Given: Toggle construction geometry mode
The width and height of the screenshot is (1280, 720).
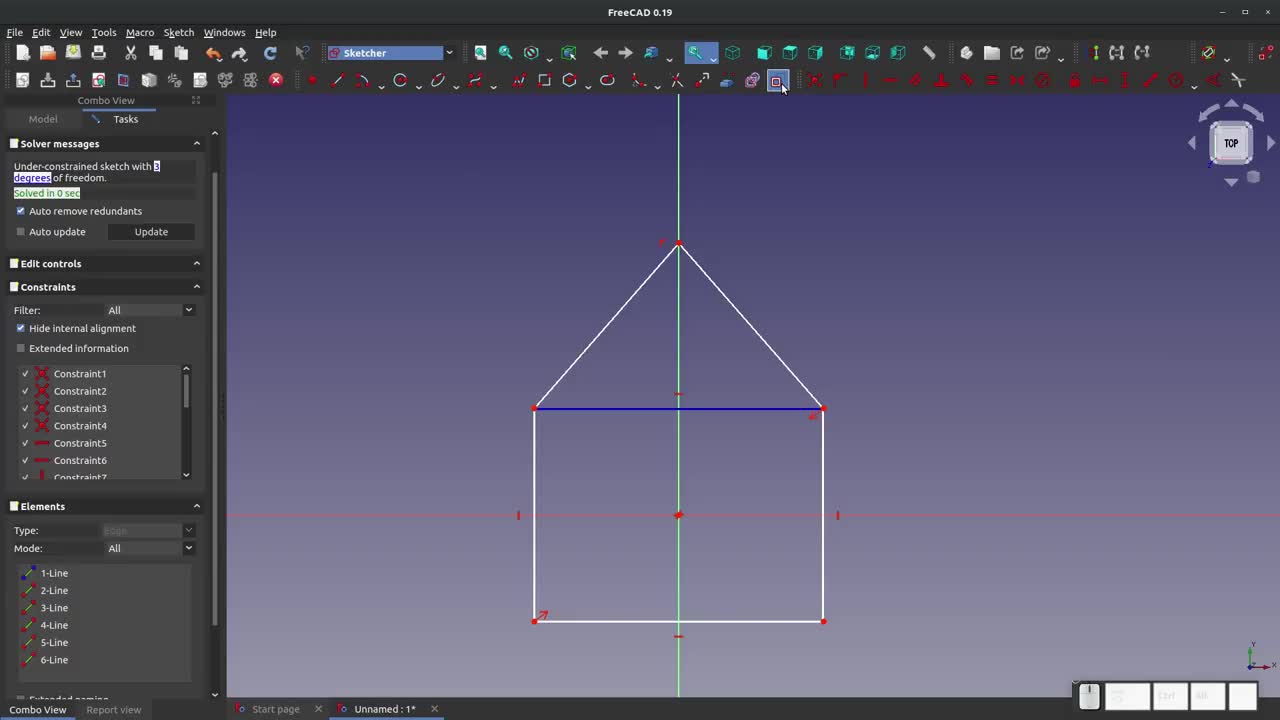Looking at the screenshot, I should tap(776, 80).
